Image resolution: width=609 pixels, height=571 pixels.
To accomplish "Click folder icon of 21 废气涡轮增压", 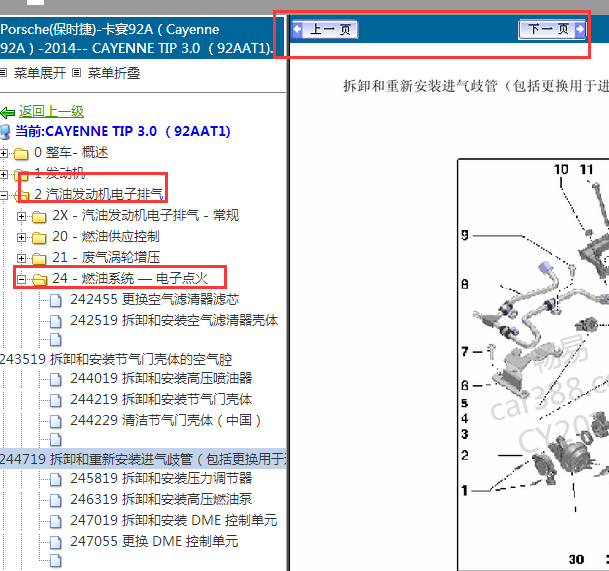I will click(39, 258).
